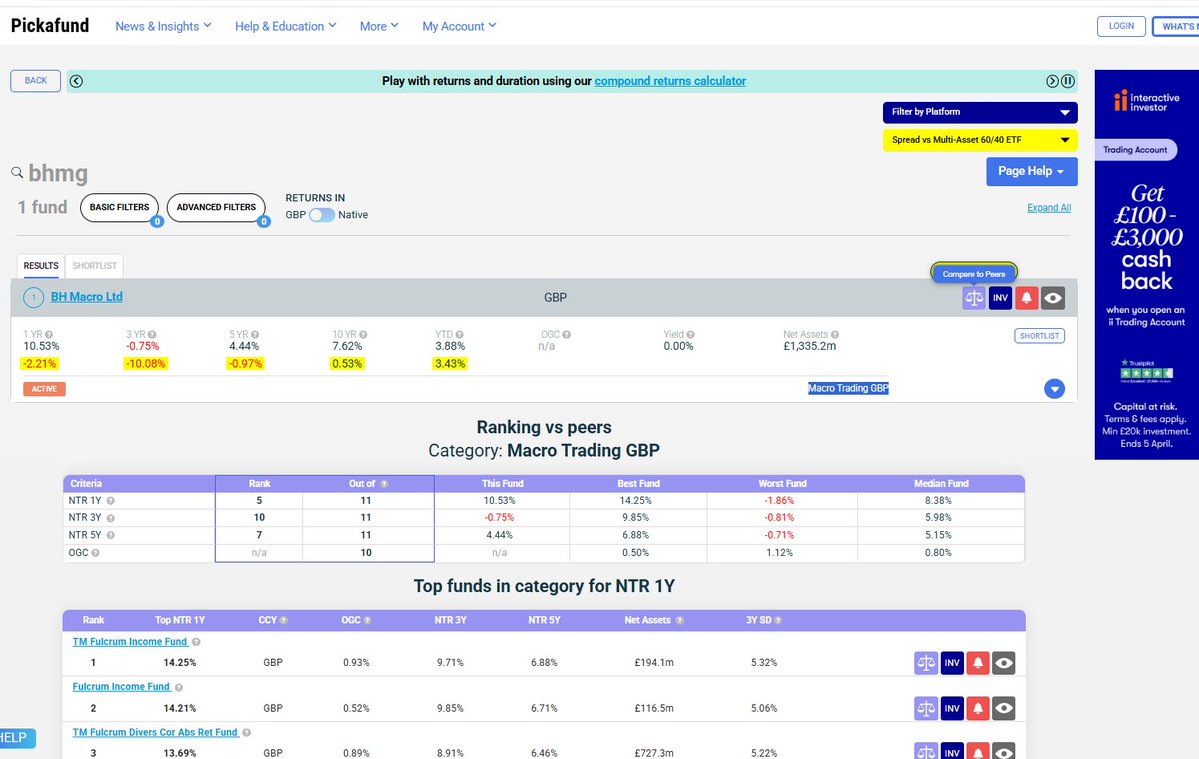
Task: Click the Top NTR 1Y column header
Action: coord(180,621)
